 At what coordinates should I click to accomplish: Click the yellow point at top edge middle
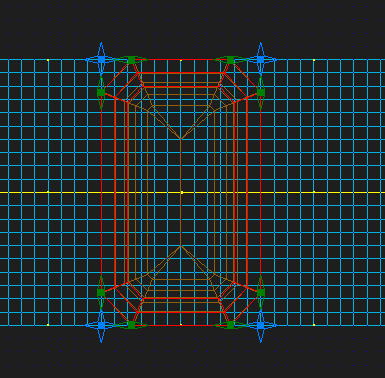[181, 60]
